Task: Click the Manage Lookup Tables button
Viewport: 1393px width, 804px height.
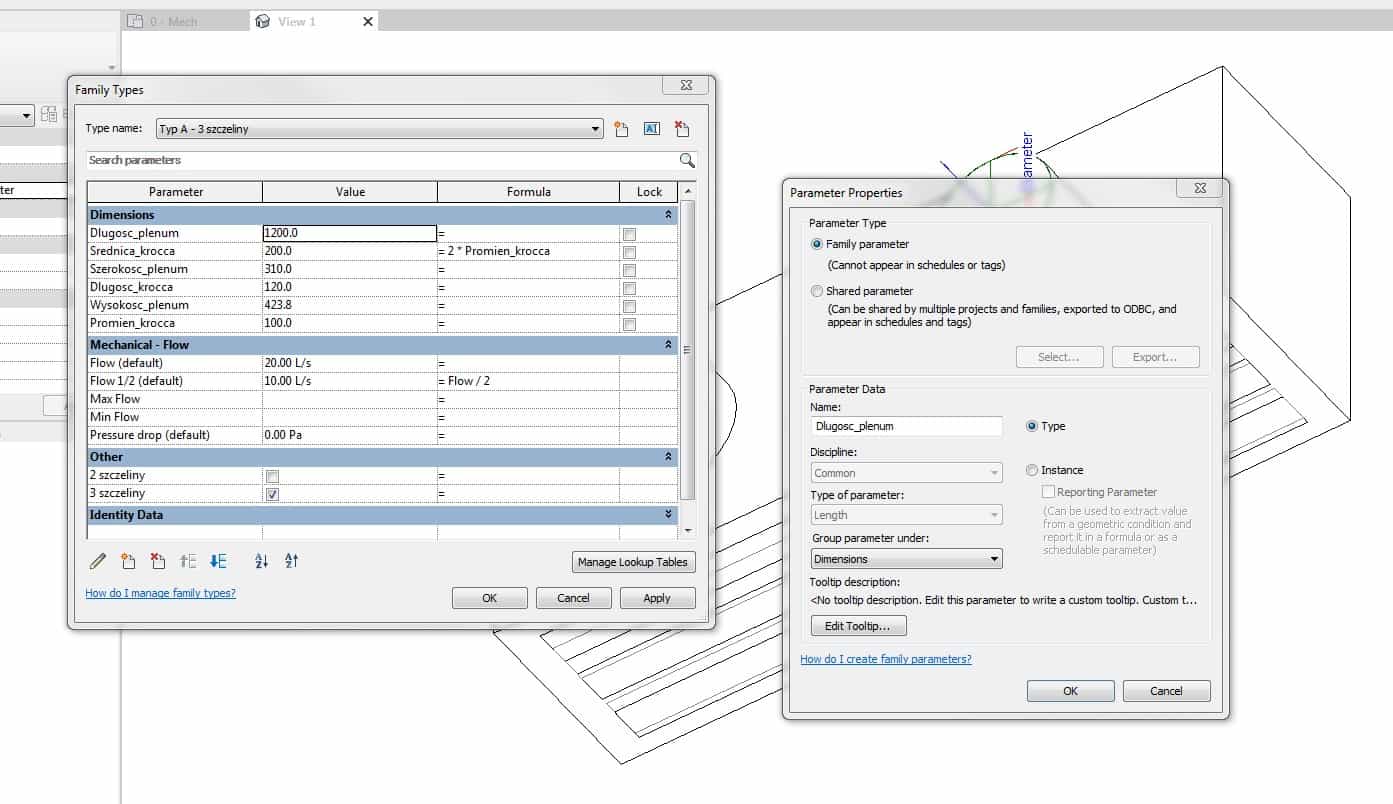Action: pos(632,562)
